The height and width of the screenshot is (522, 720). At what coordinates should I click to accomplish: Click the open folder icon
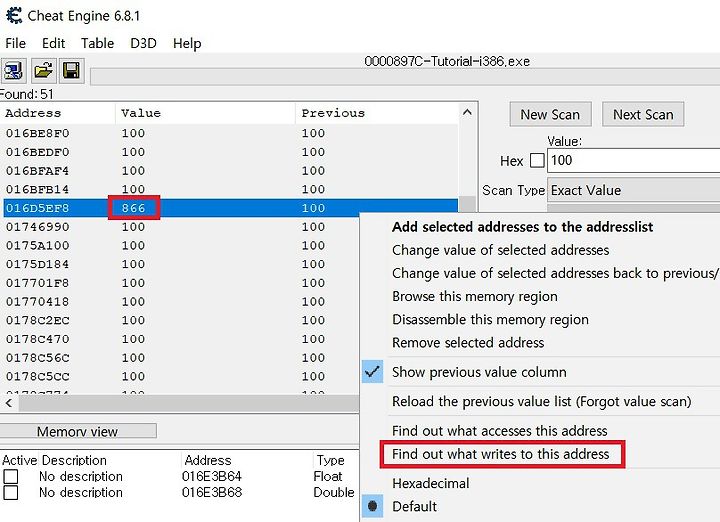coord(43,71)
